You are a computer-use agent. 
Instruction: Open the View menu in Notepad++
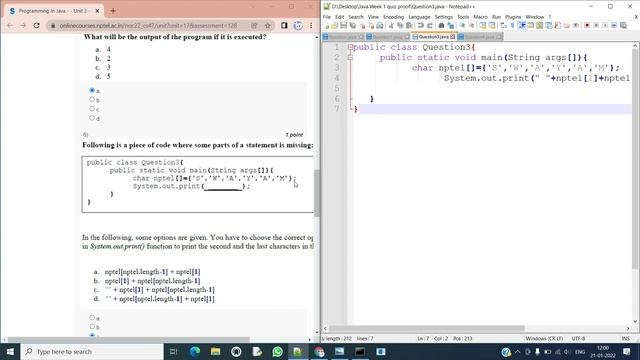[x=373, y=17]
